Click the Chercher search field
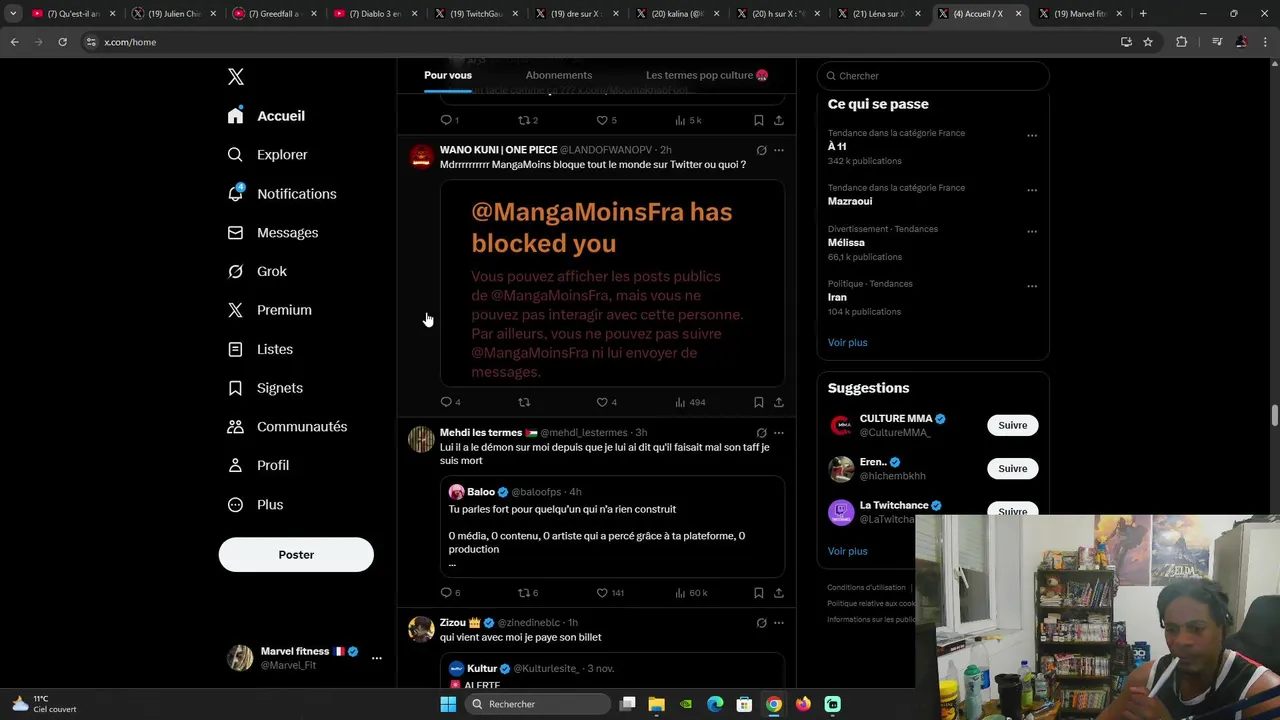Viewport: 1280px width, 720px height. 933,76
